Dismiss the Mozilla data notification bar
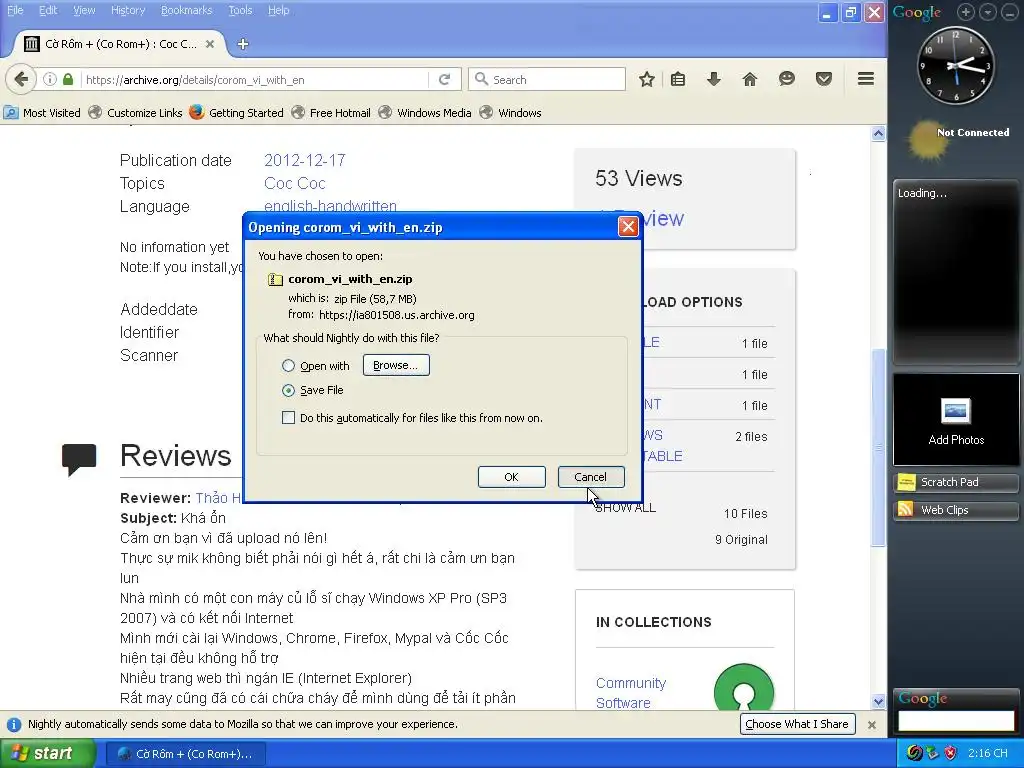The height and width of the screenshot is (768, 1024). click(x=871, y=724)
